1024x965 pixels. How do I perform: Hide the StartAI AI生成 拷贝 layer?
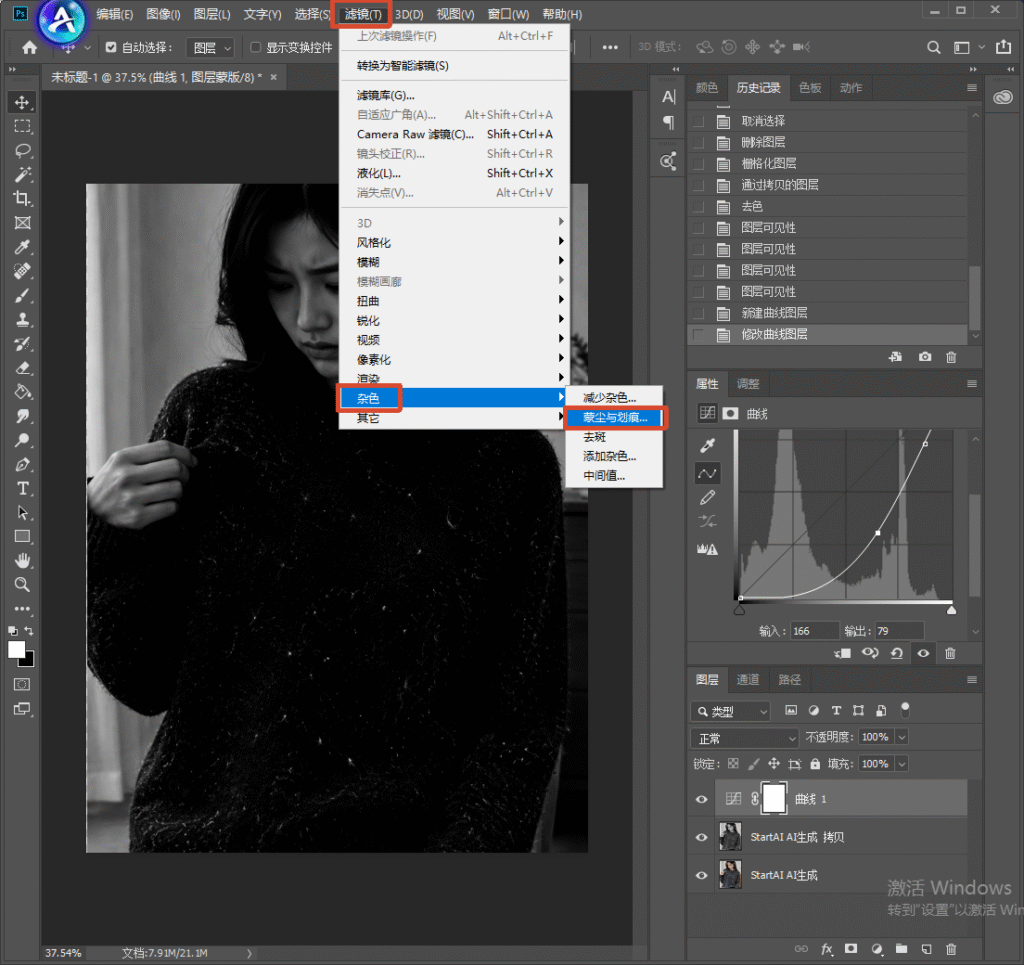click(x=701, y=837)
